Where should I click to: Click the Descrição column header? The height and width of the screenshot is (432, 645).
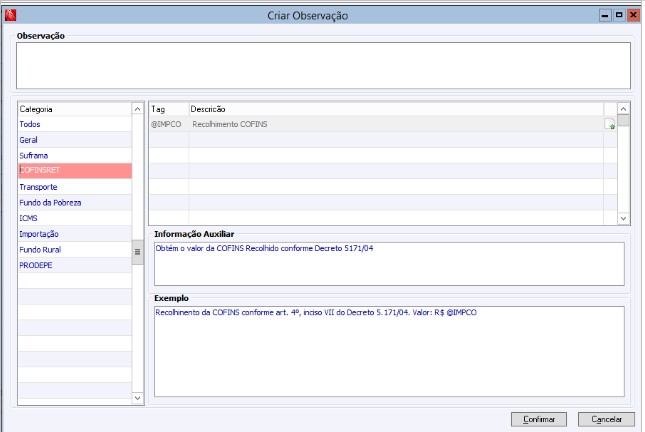[x=396, y=109]
